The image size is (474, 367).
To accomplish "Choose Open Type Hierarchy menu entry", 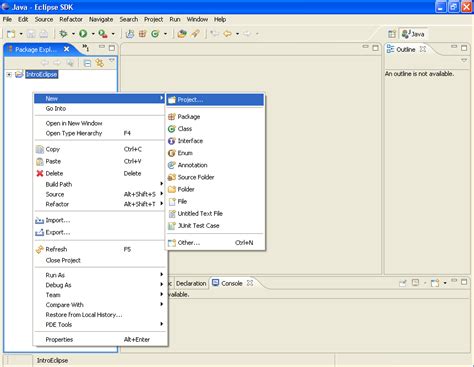I will (x=100, y=133).
